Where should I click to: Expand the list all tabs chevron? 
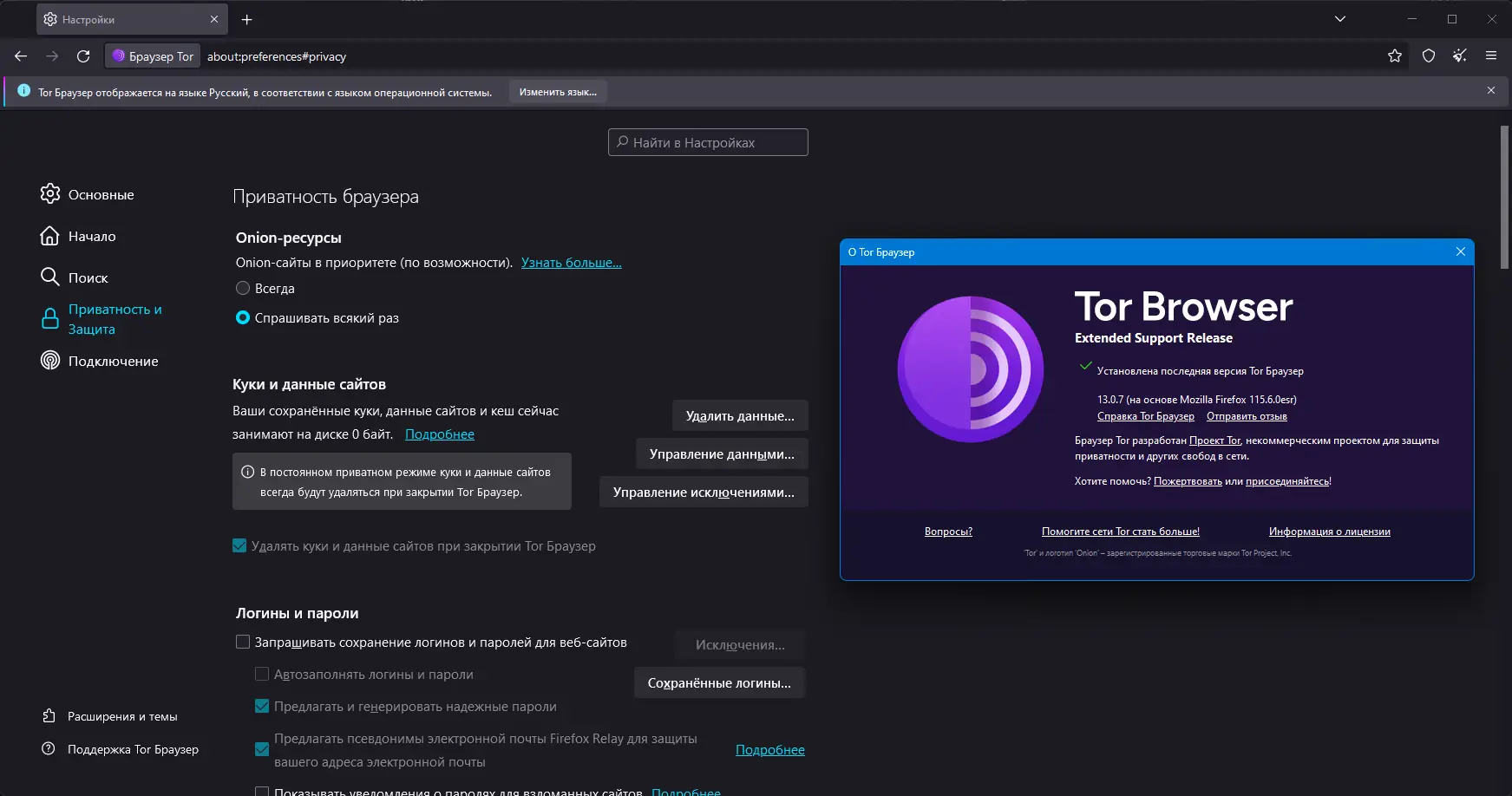(1340, 19)
